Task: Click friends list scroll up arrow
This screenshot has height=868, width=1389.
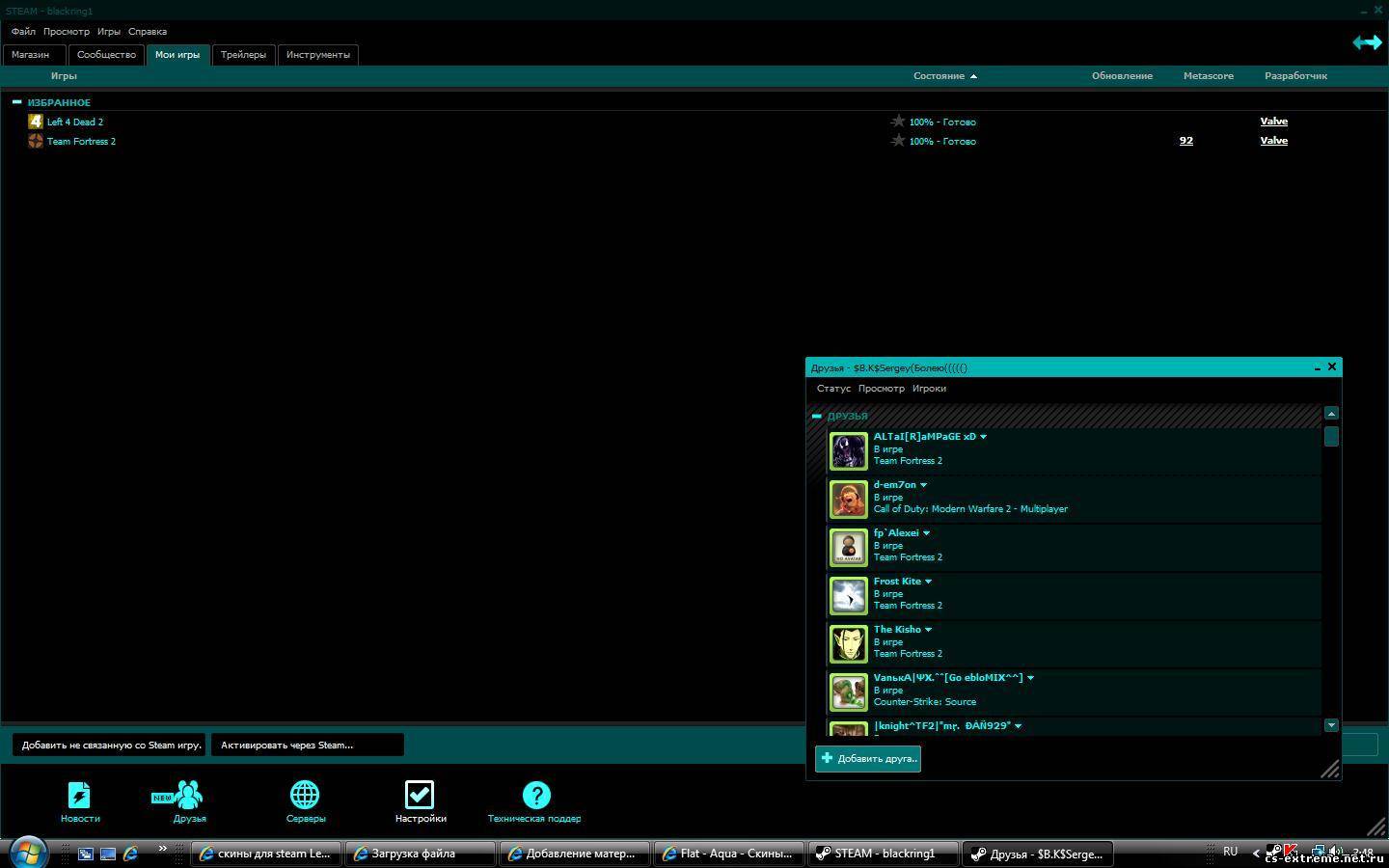Action: pyautogui.click(x=1331, y=413)
